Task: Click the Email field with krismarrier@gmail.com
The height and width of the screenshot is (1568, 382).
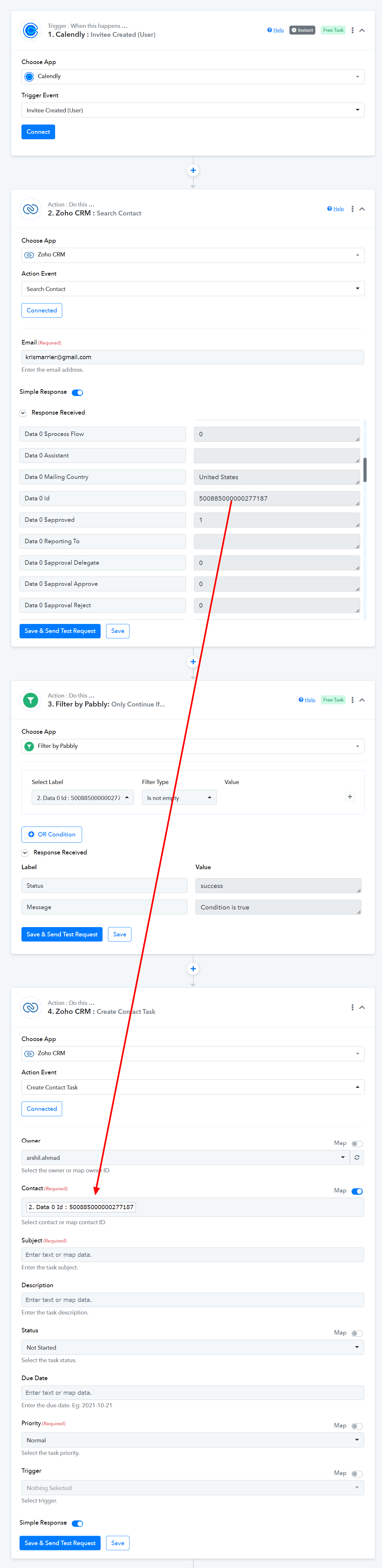Action: pos(193,357)
